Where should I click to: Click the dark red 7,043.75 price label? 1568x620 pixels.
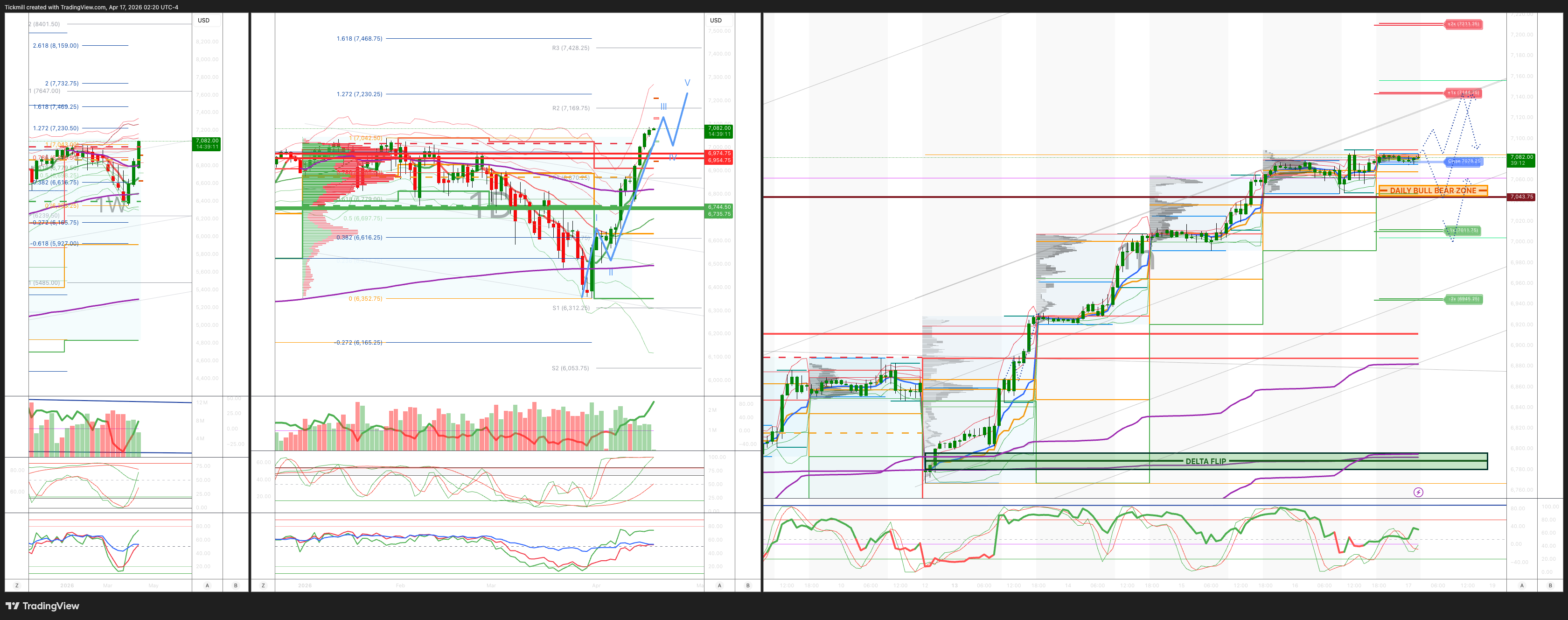(1521, 197)
